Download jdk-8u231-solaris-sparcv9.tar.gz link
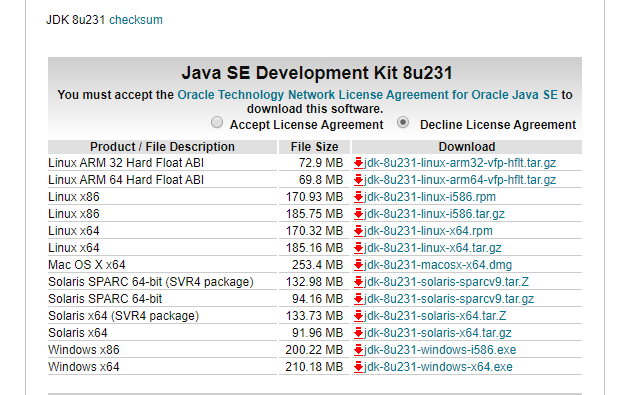The height and width of the screenshot is (395, 624). pos(449,299)
